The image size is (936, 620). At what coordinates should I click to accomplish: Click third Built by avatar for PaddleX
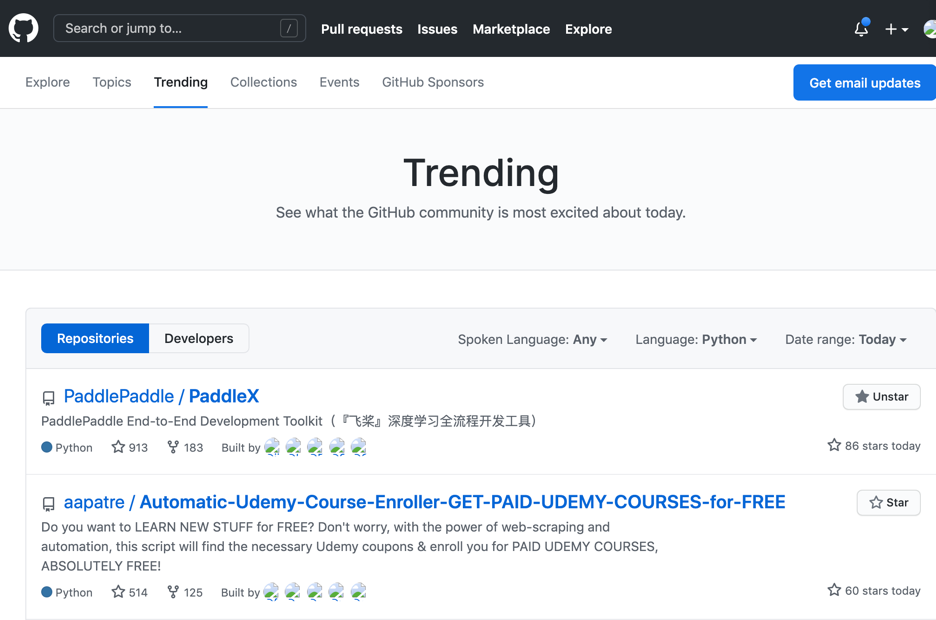315,446
